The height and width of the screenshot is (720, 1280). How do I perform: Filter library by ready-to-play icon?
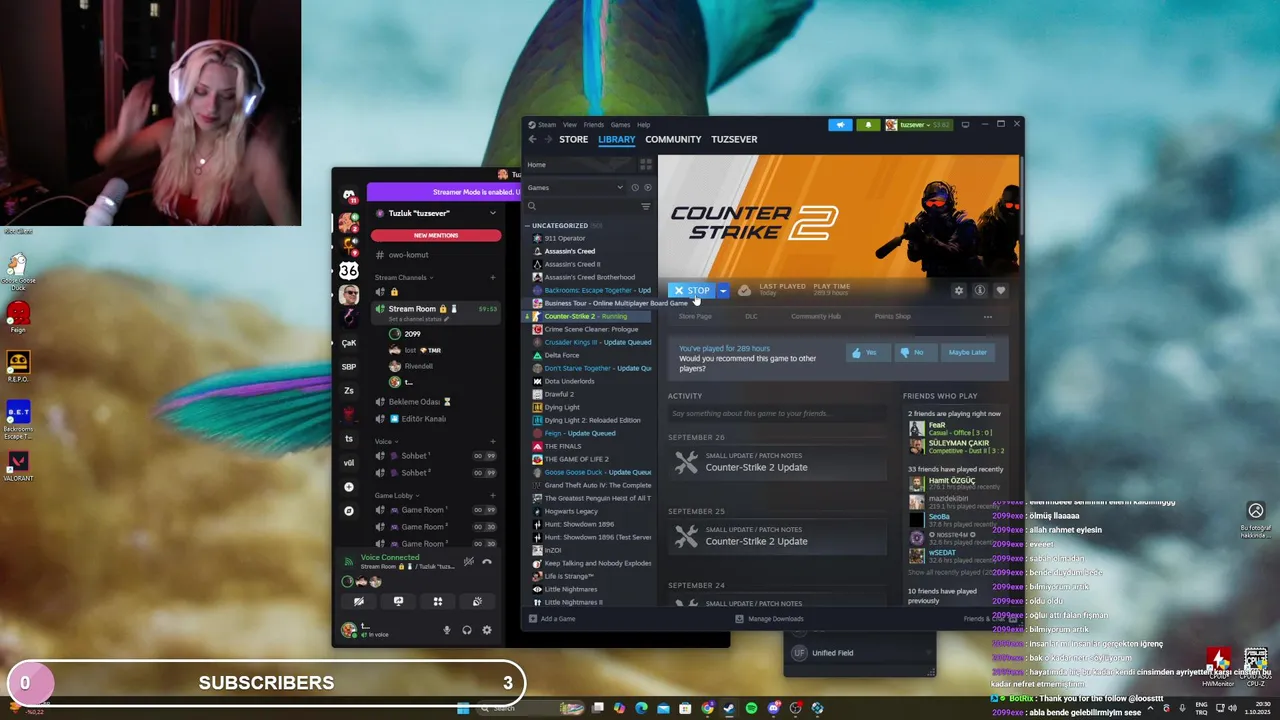[647, 187]
